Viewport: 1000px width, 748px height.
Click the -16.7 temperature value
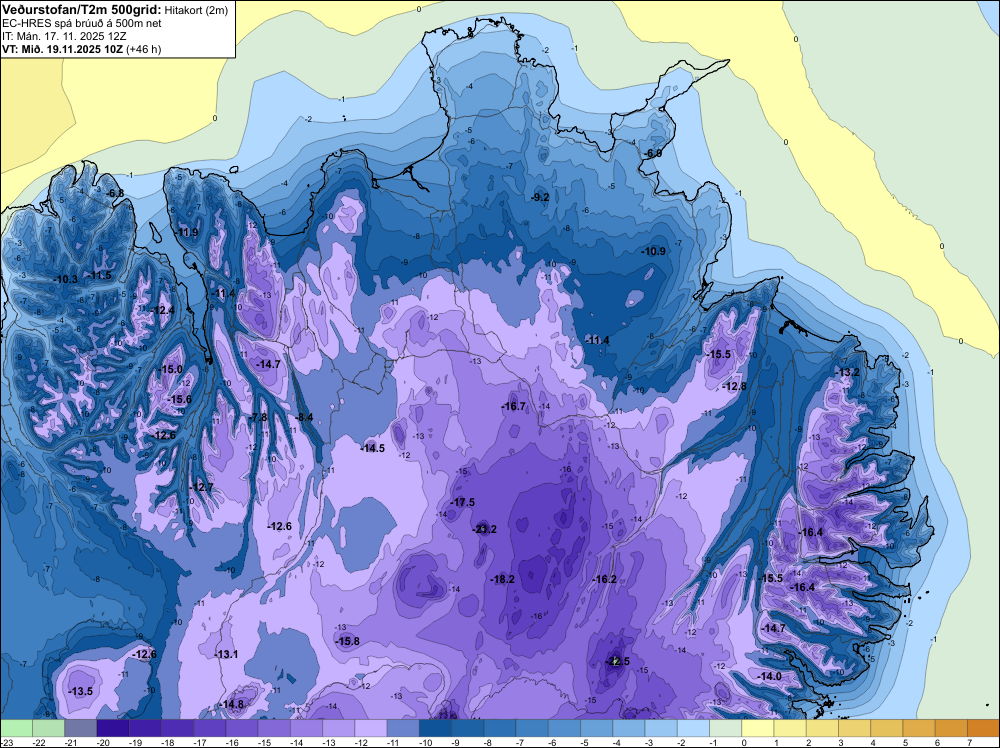coord(513,406)
